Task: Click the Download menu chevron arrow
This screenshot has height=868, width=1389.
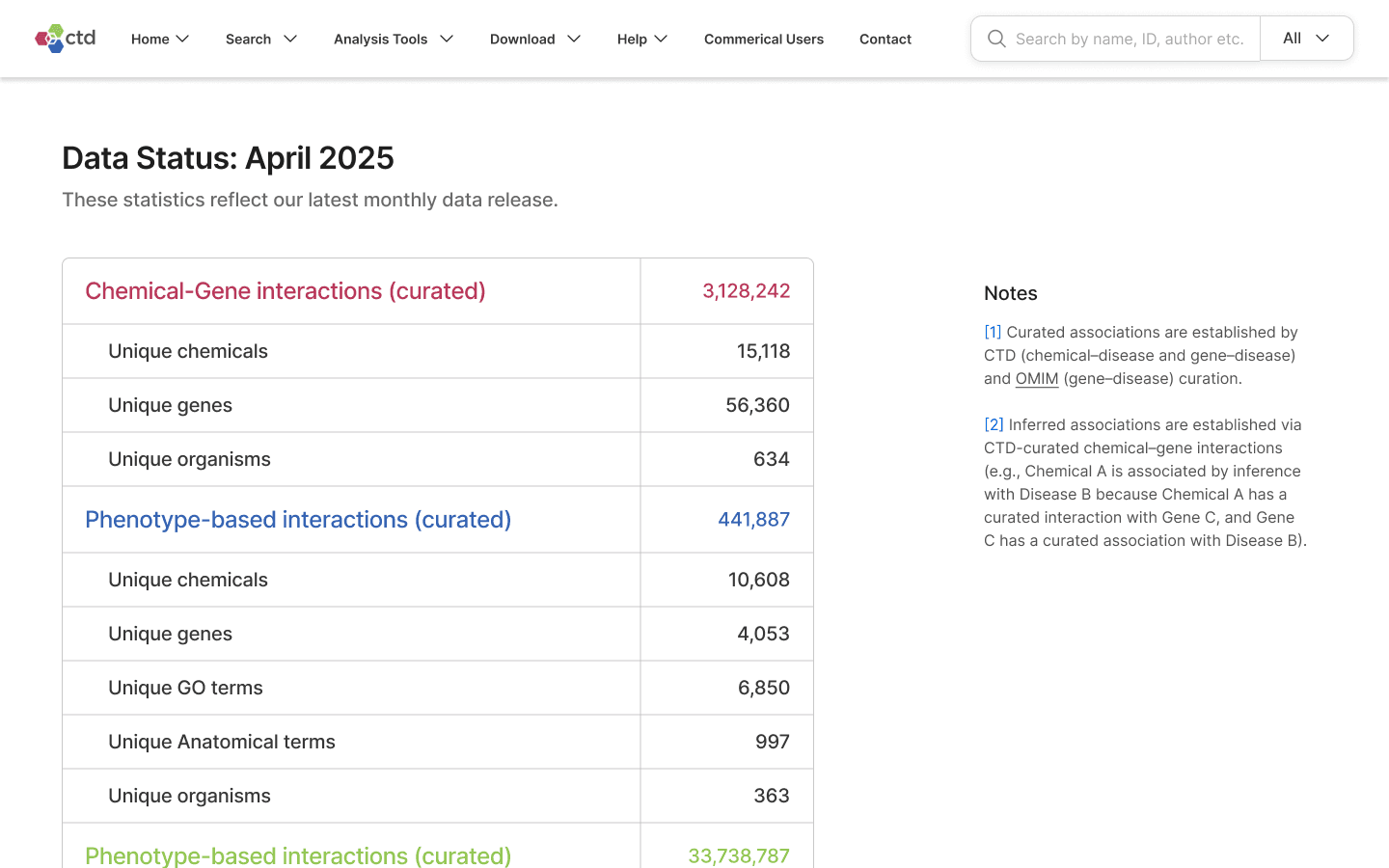Action: [x=574, y=39]
